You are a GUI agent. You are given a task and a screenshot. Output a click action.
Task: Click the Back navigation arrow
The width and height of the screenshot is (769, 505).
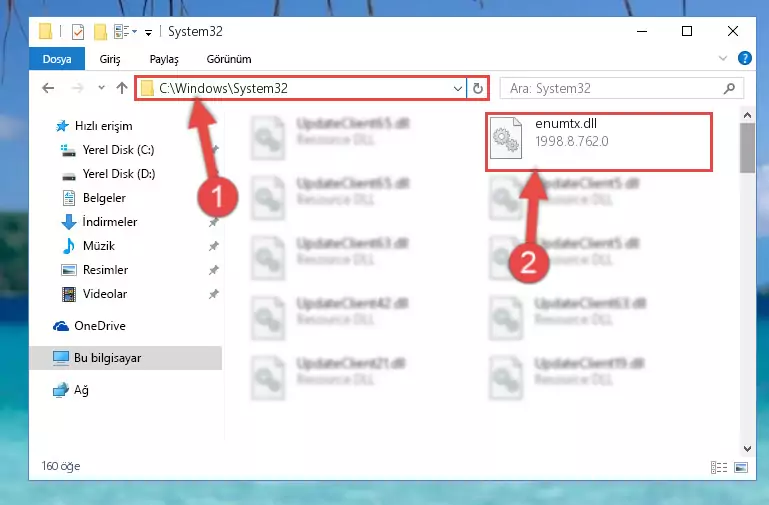(x=48, y=88)
